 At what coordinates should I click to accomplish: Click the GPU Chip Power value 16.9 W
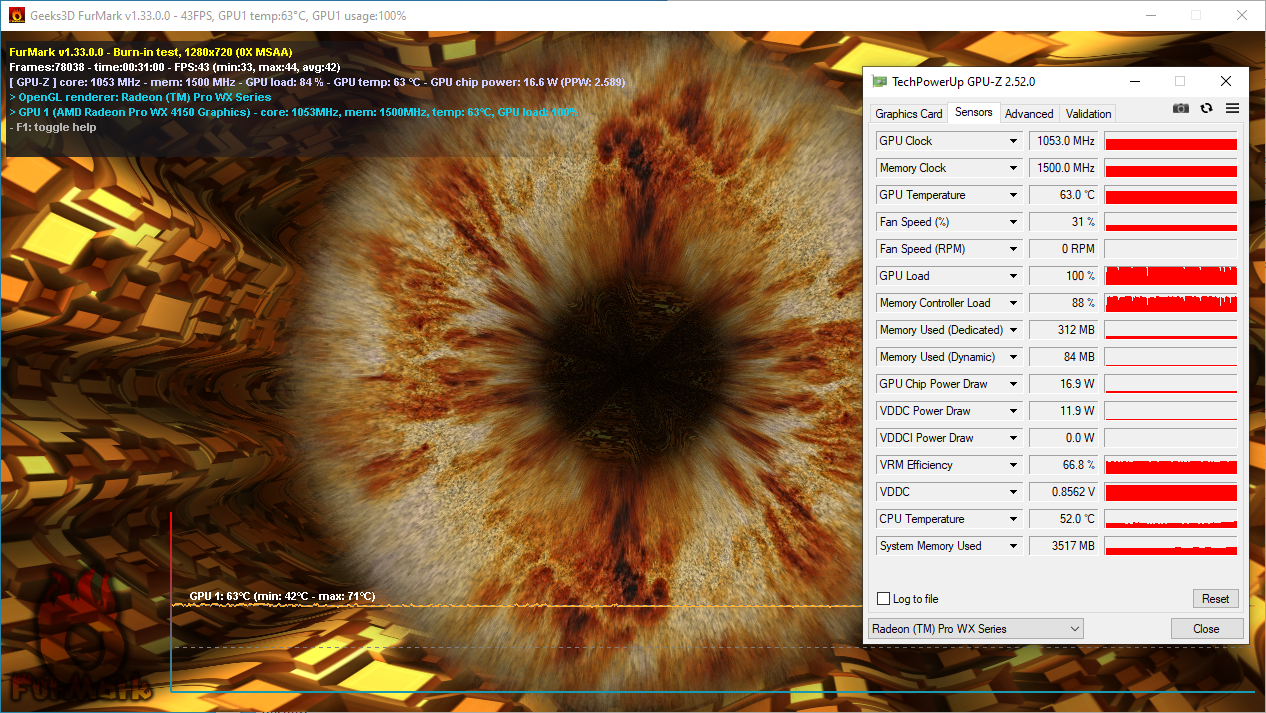pyautogui.click(x=1064, y=384)
